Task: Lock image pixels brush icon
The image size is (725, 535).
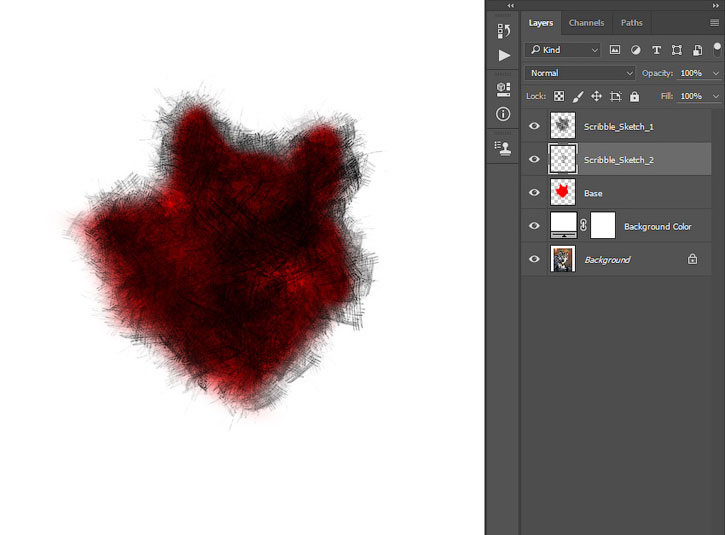Action: [x=578, y=96]
